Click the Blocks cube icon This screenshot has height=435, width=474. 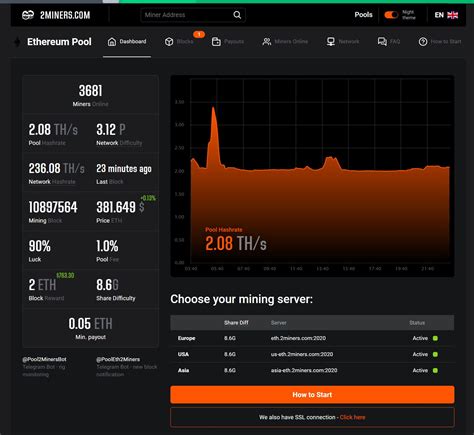pyautogui.click(x=169, y=42)
